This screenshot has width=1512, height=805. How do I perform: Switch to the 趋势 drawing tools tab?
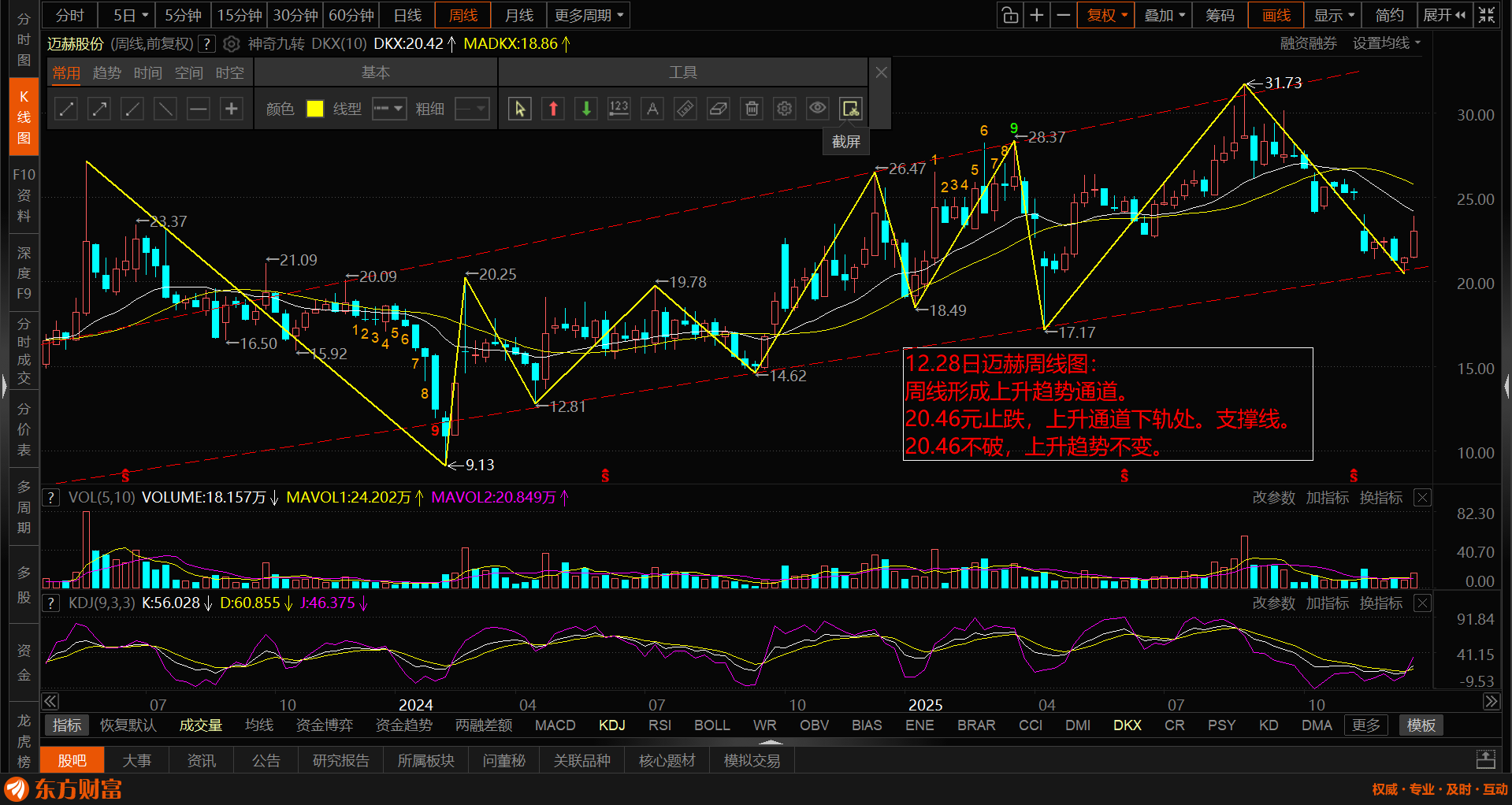point(107,73)
